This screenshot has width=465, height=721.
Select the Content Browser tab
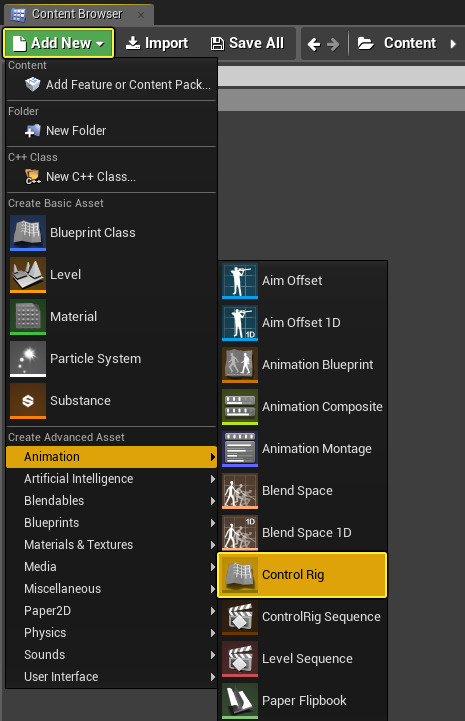[x=79, y=14]
